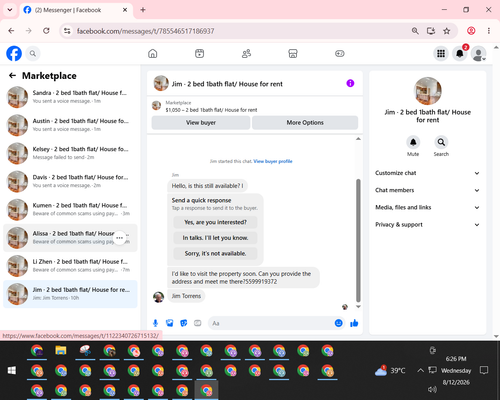Open File Explorer from the taskbar

click(x=61, y=351)
